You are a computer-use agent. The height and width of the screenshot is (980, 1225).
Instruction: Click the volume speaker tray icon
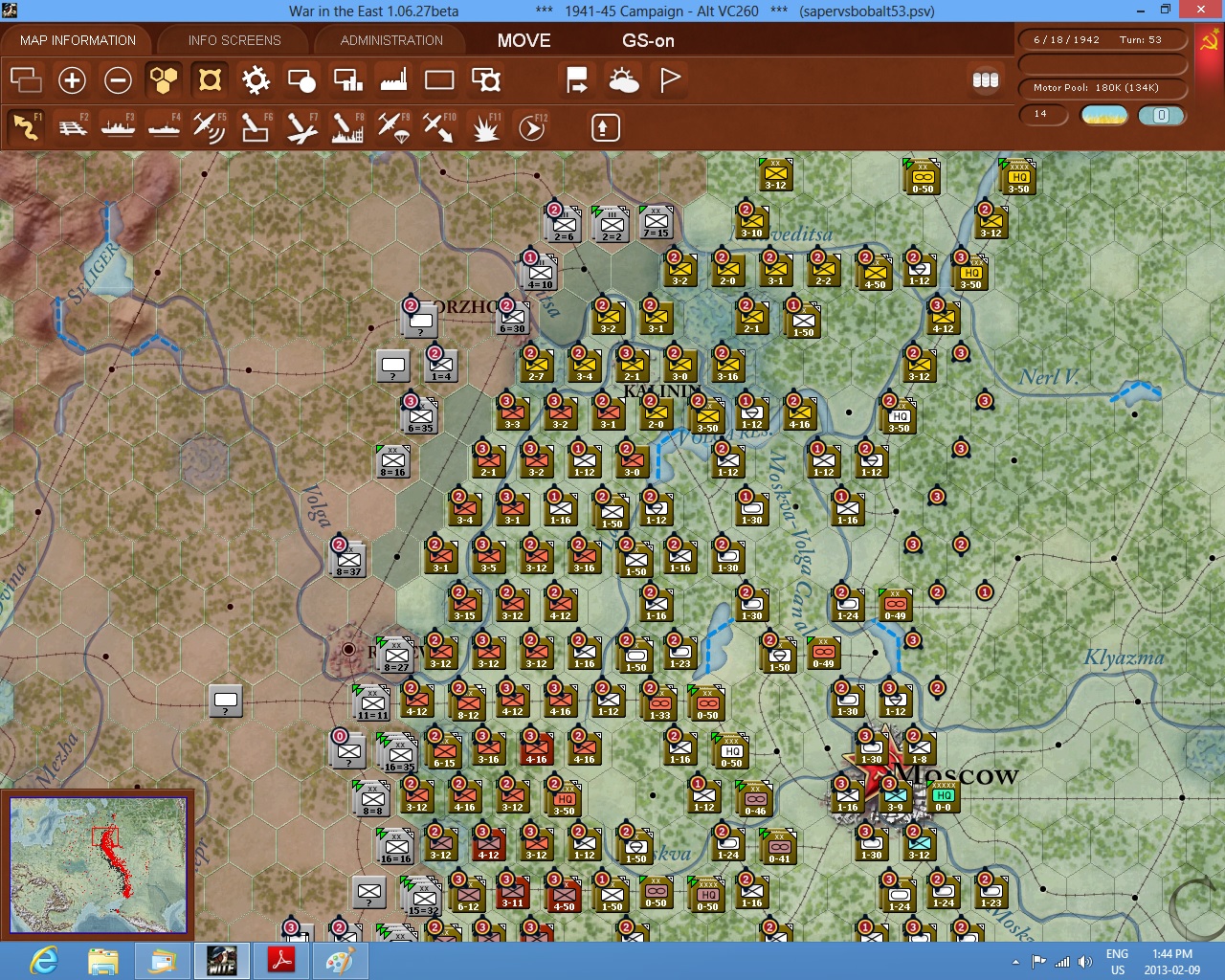pyautogui.click(x=1084, y=962)
